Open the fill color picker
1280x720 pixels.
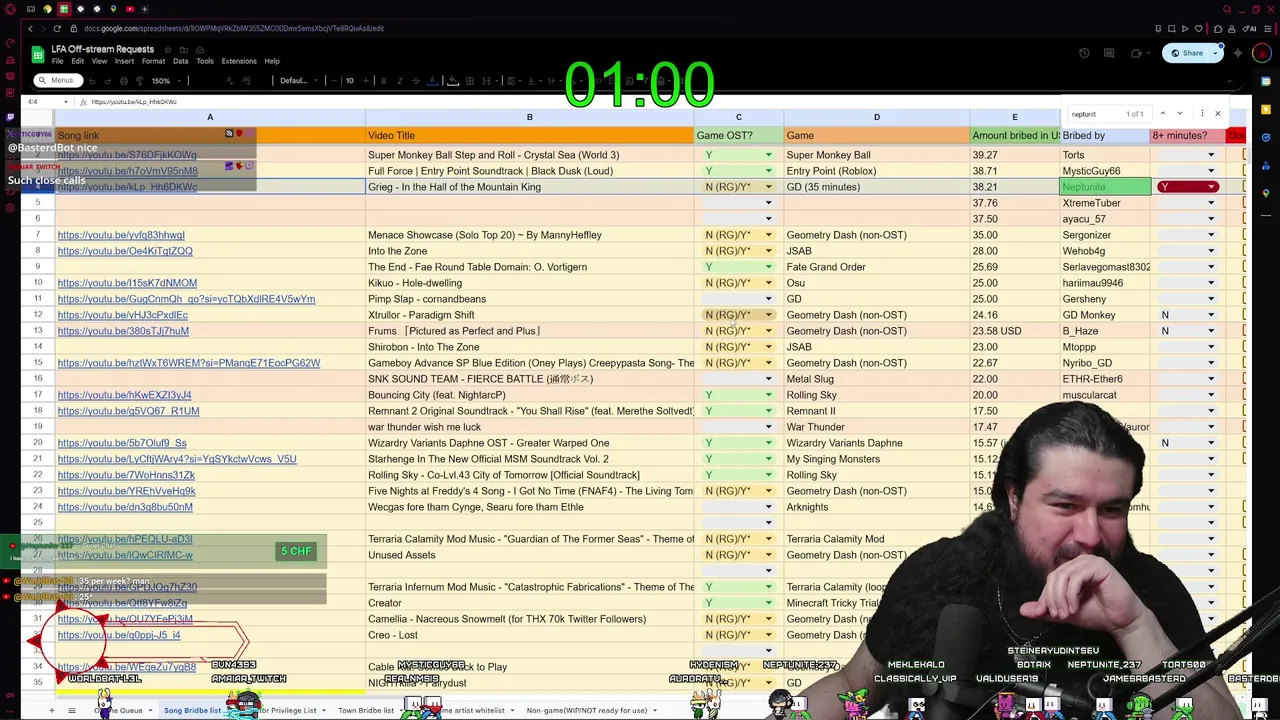click(x=453, y=81)
